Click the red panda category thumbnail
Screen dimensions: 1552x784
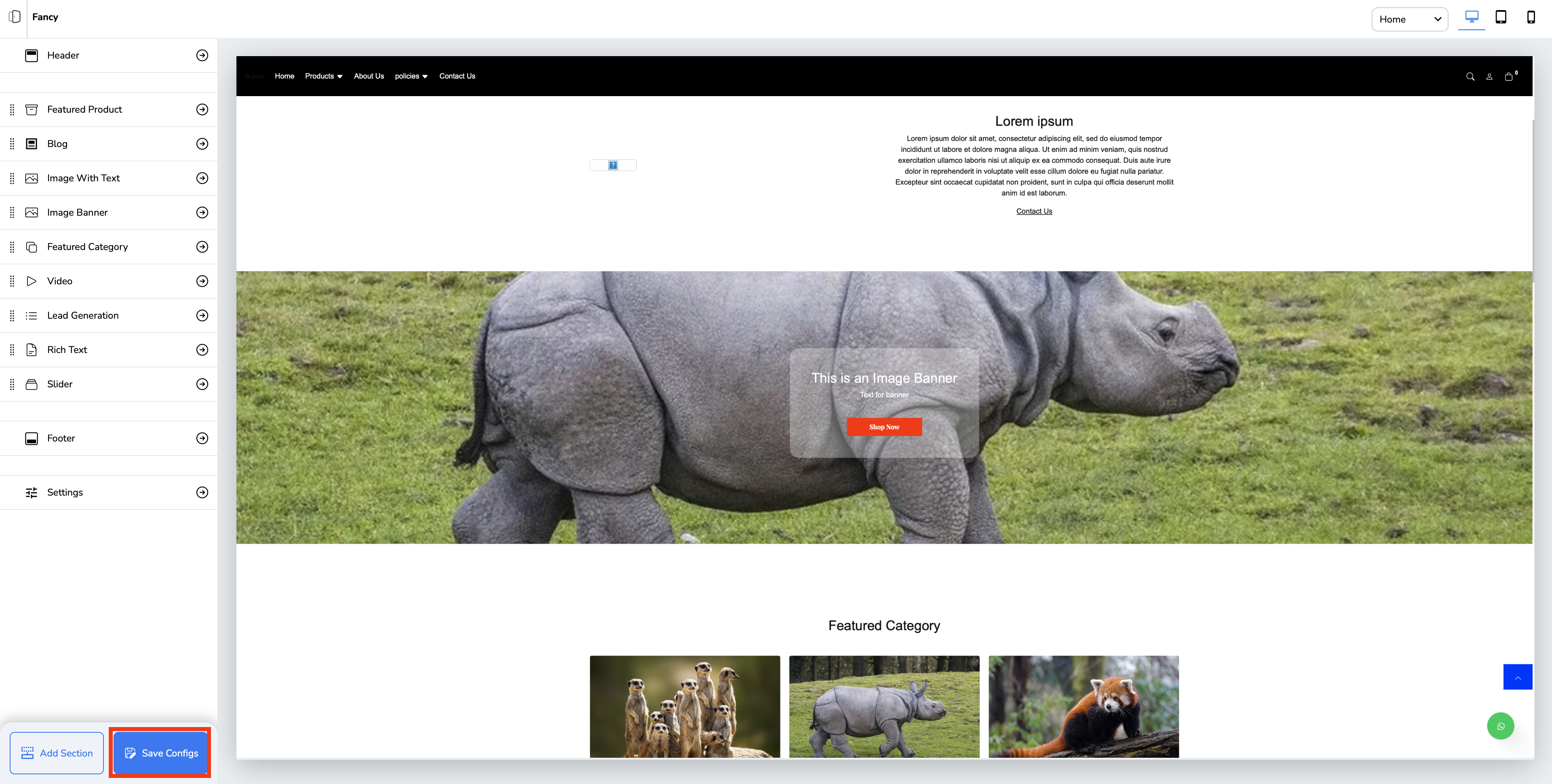1083,706
